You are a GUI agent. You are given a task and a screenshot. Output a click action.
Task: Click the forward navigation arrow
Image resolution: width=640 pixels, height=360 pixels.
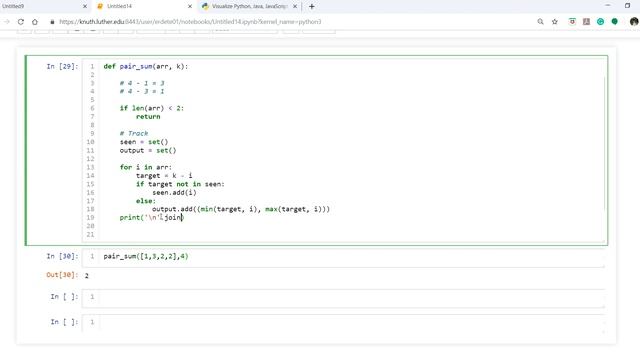[7, 22]
